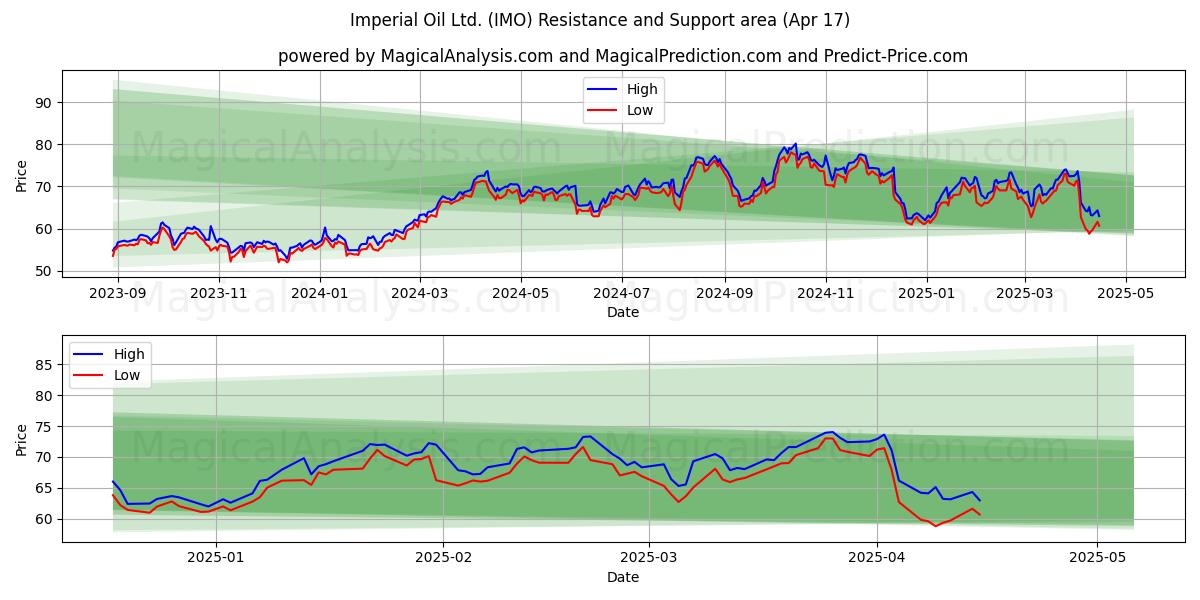Click the '65' y-axis label in bottom chart
Screen dimensions: 1200x600
(44, 489)
